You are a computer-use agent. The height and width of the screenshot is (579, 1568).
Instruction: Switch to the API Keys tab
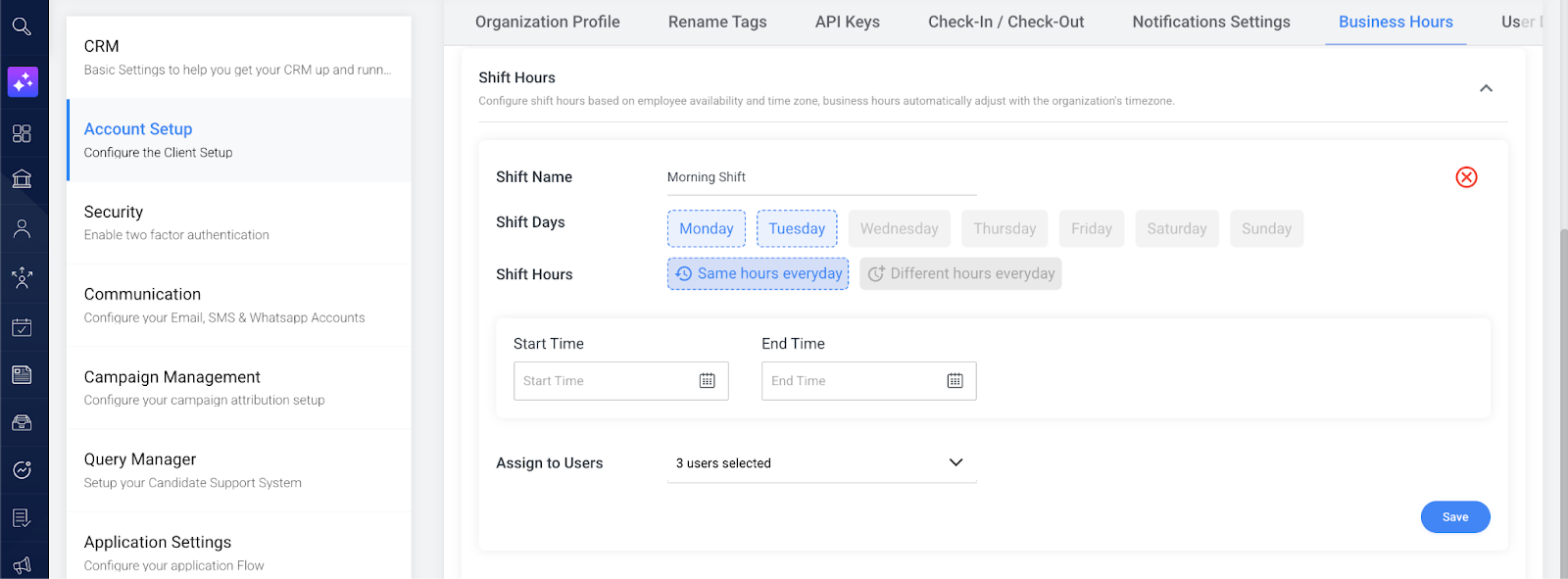(x=847, y=22)
